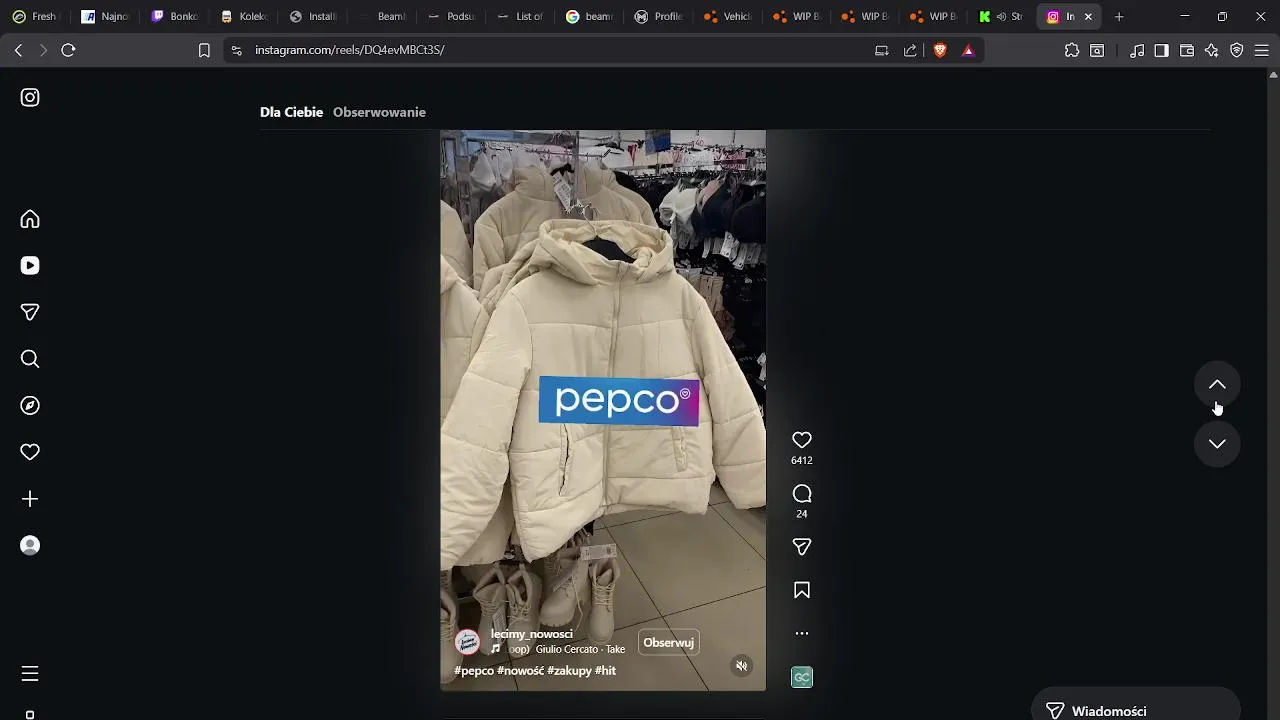Open the audio thumbnail under options

point(801,677)
